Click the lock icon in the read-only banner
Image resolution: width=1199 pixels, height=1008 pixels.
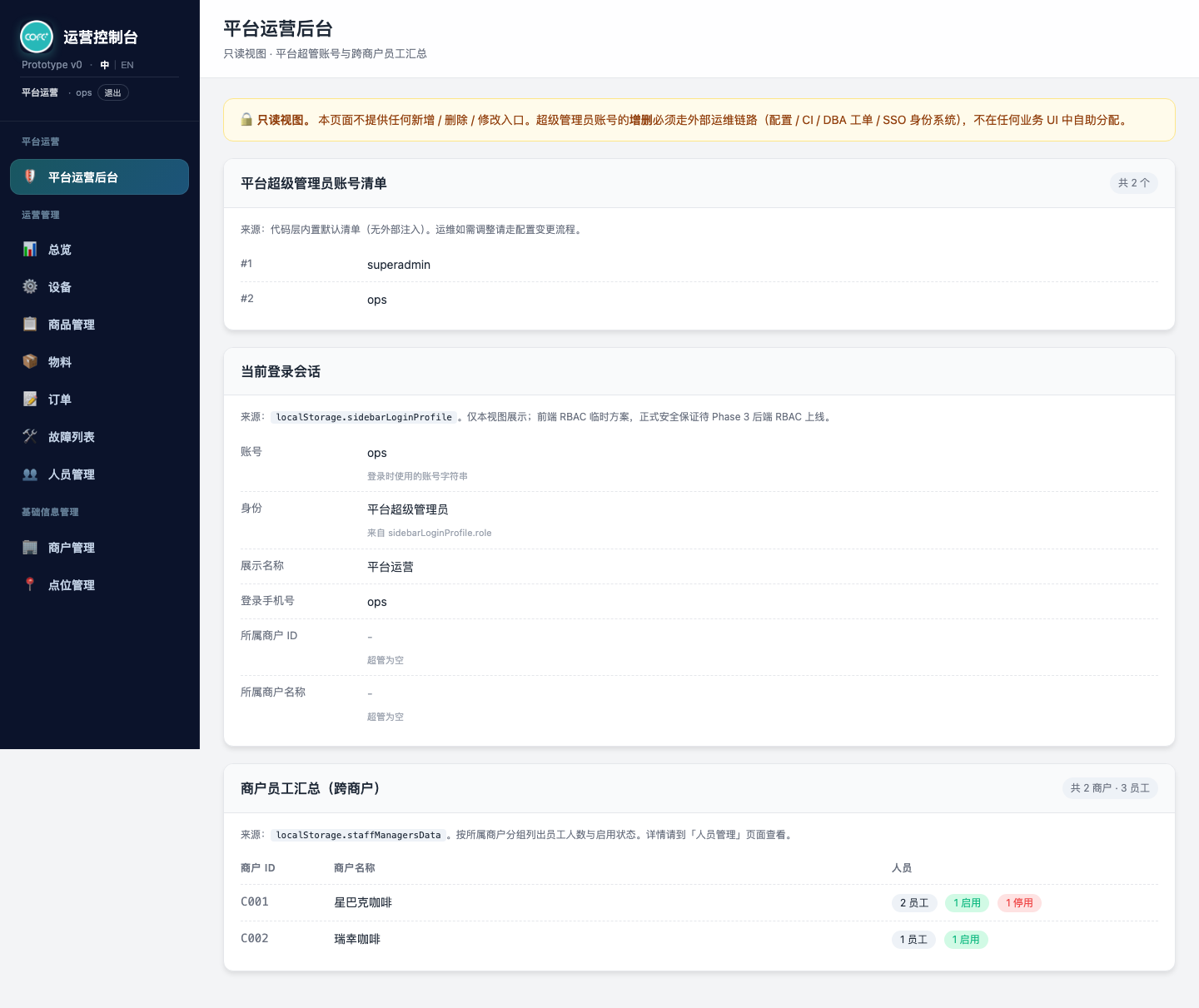pyautogui.click(x=246, y=120)
